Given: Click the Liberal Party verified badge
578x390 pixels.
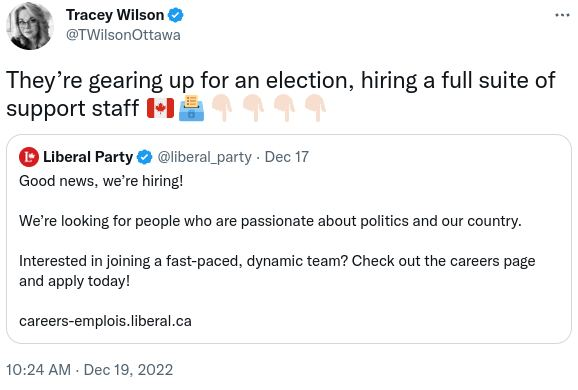Looking at the screenshot, I should point(144,157).
